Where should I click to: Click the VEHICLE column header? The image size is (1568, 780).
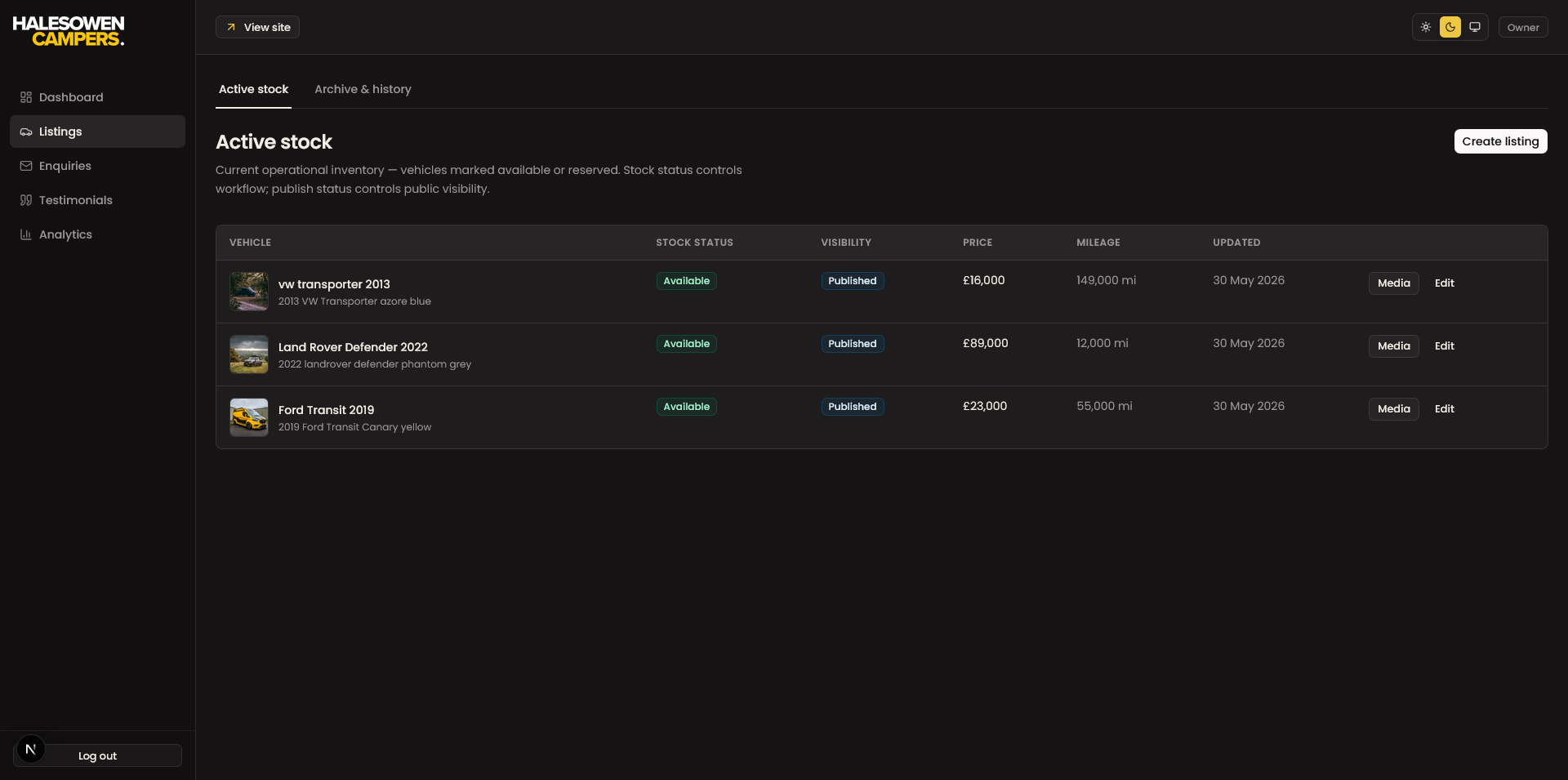pyautogui.click(x=250, y=243)
